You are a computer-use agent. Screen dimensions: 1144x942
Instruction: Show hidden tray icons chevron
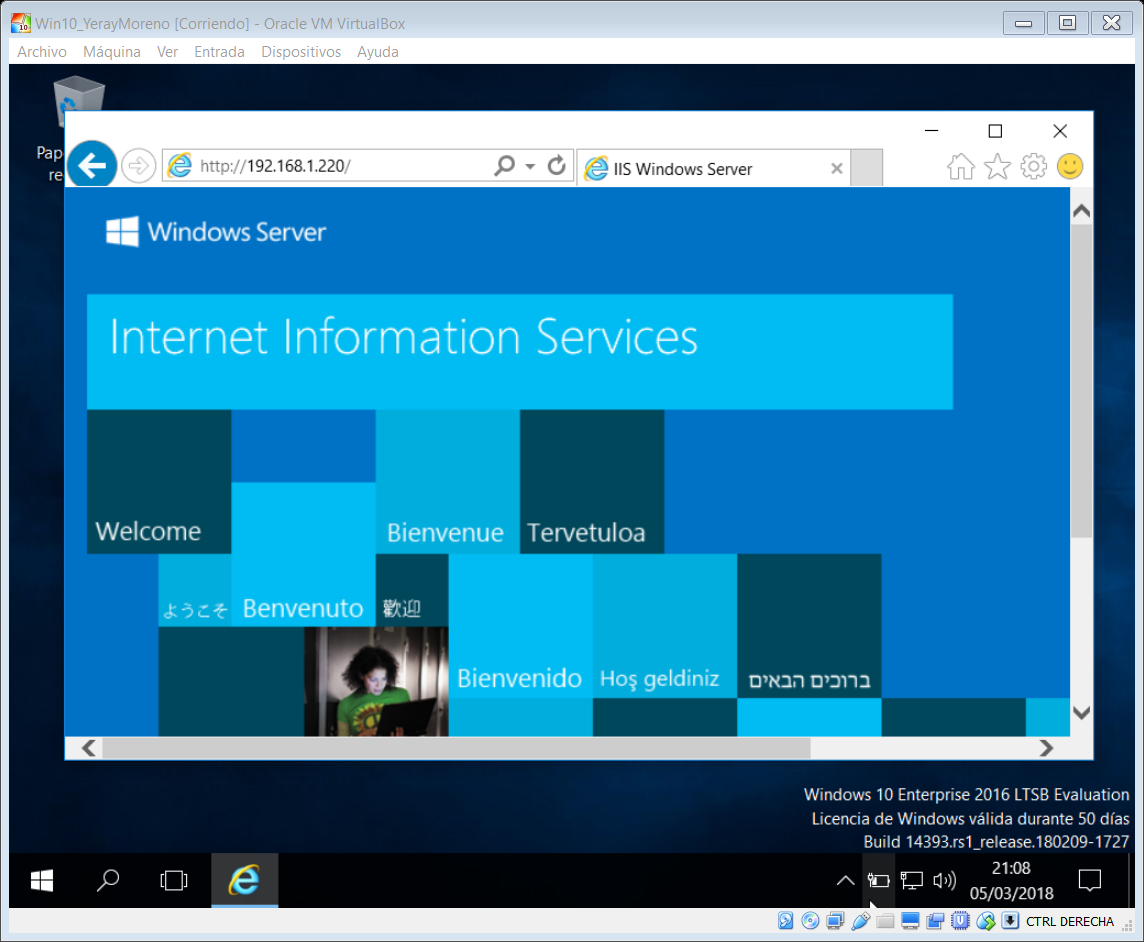[845, 881]
